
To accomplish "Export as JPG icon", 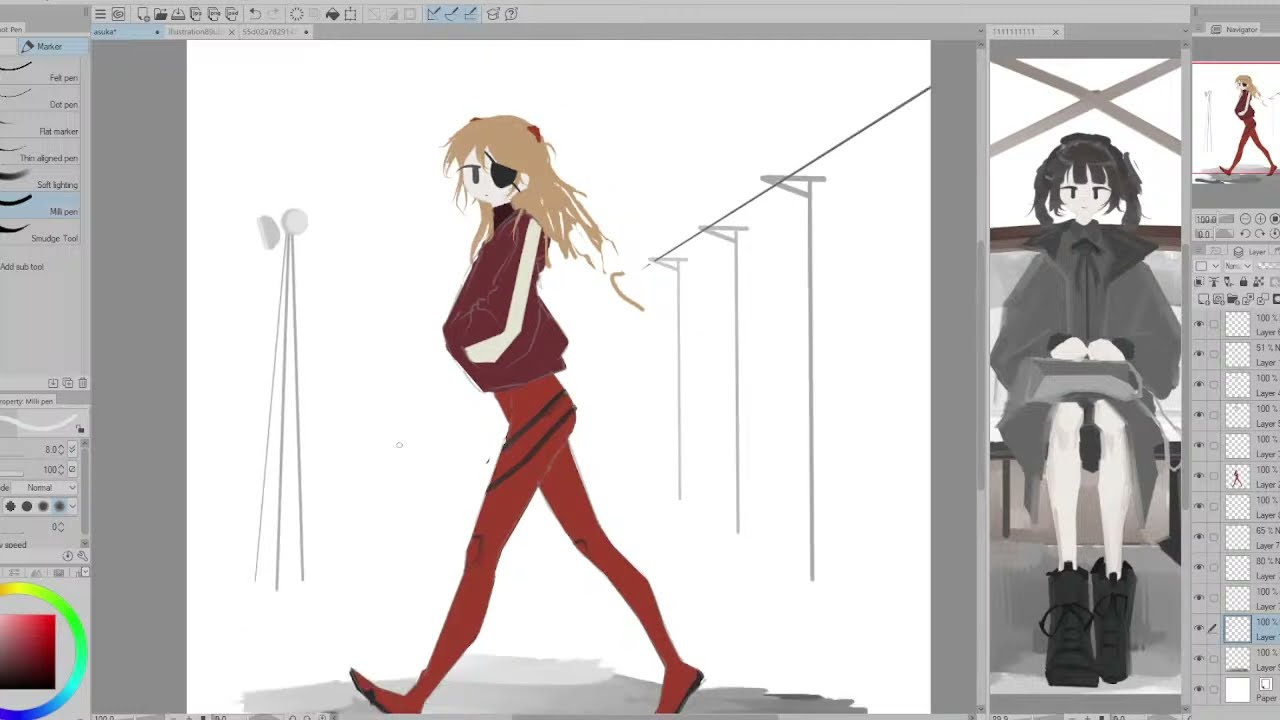I will point(196,14).
